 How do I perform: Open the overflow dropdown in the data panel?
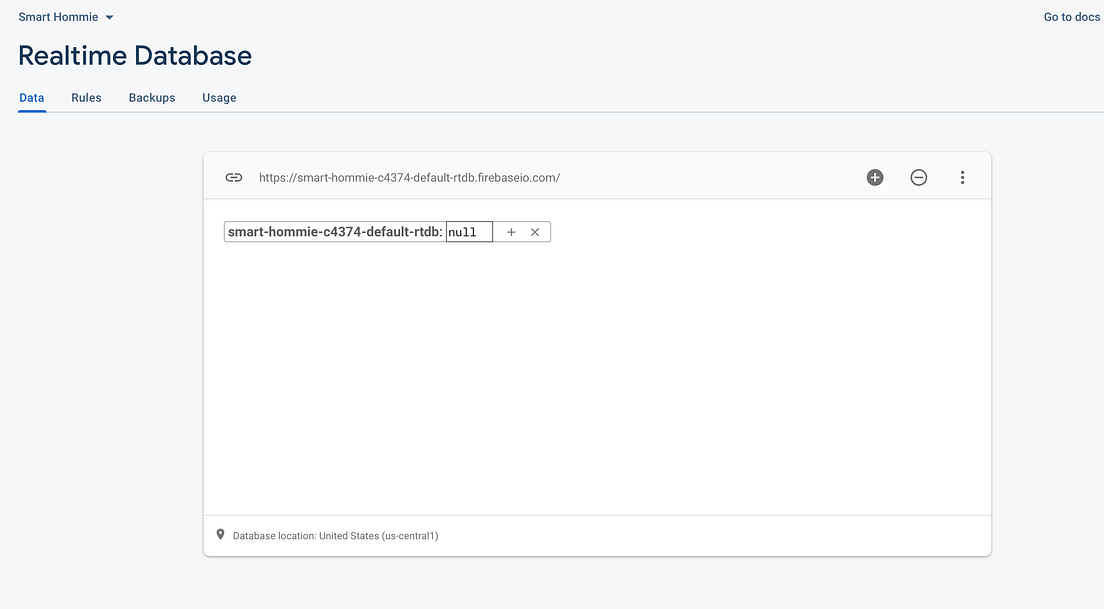pyautogui.click(x=962, y=177)
